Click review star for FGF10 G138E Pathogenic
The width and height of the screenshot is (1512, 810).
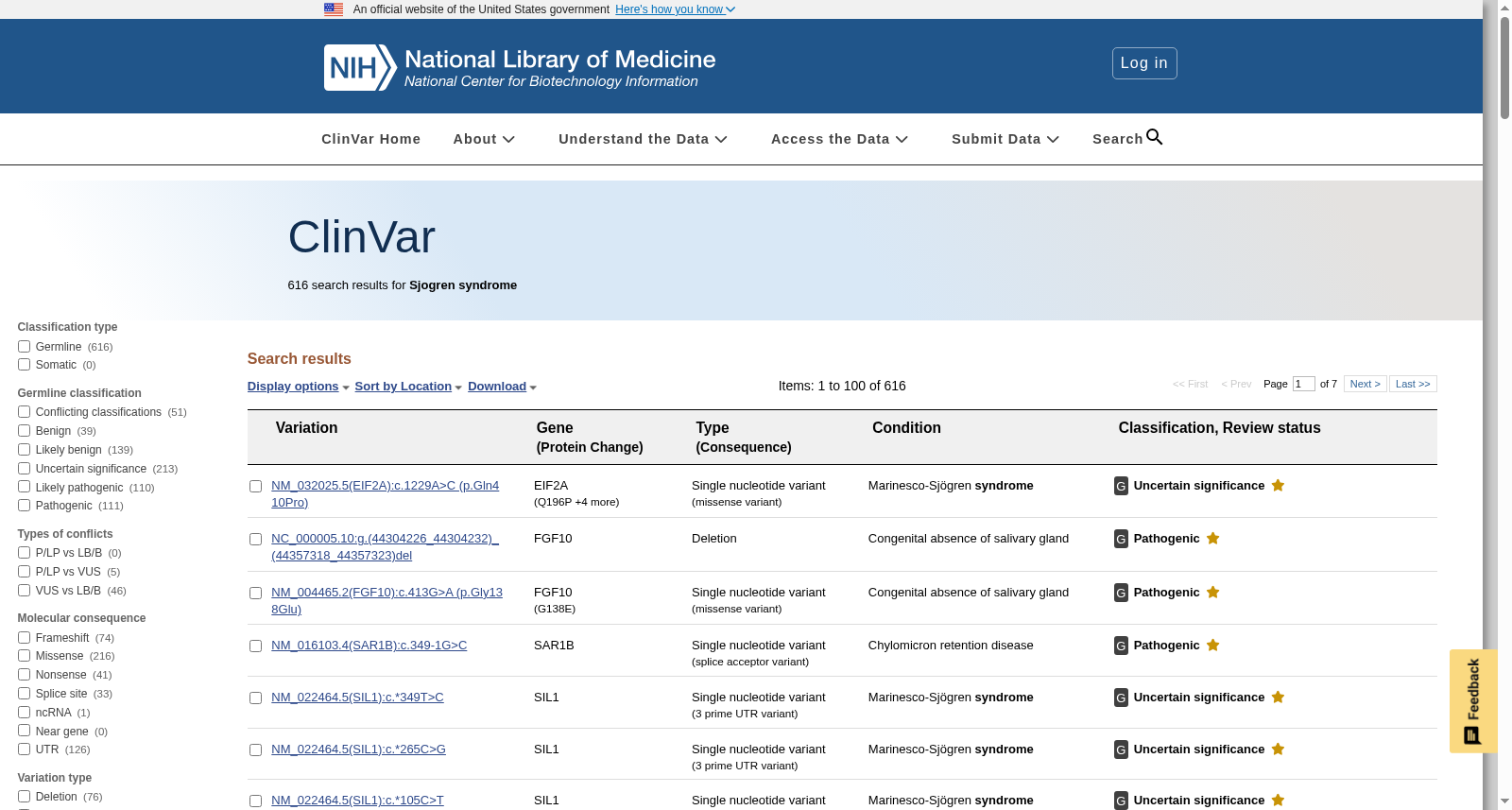[x=1213, y=593]
